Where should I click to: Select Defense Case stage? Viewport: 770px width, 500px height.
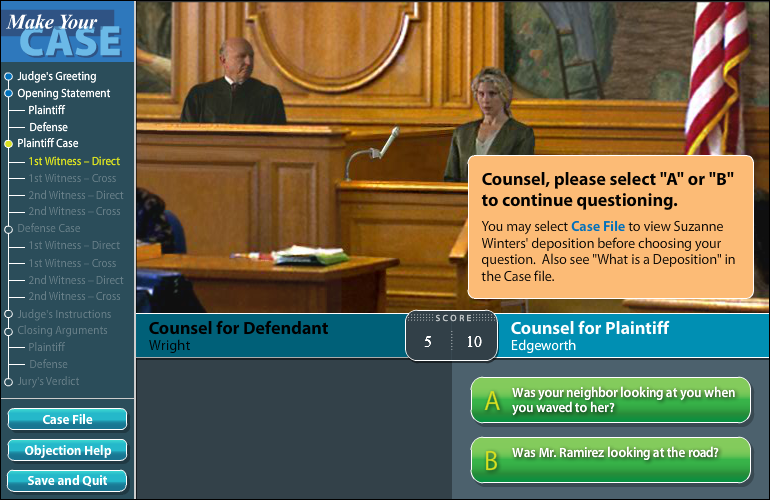[49, 228]
